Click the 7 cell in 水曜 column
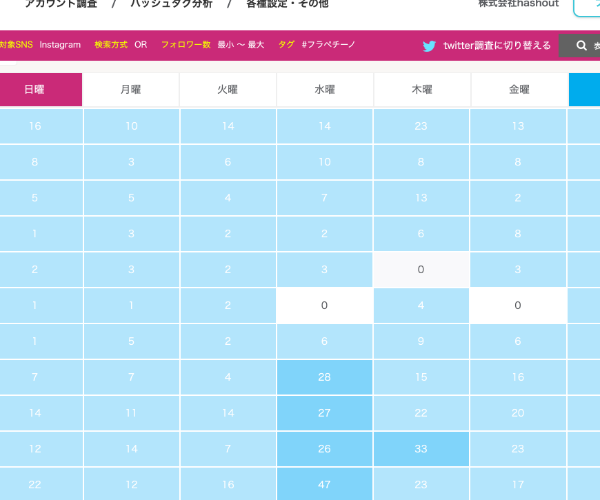The image size is (600, 500). tap(324, 198)
